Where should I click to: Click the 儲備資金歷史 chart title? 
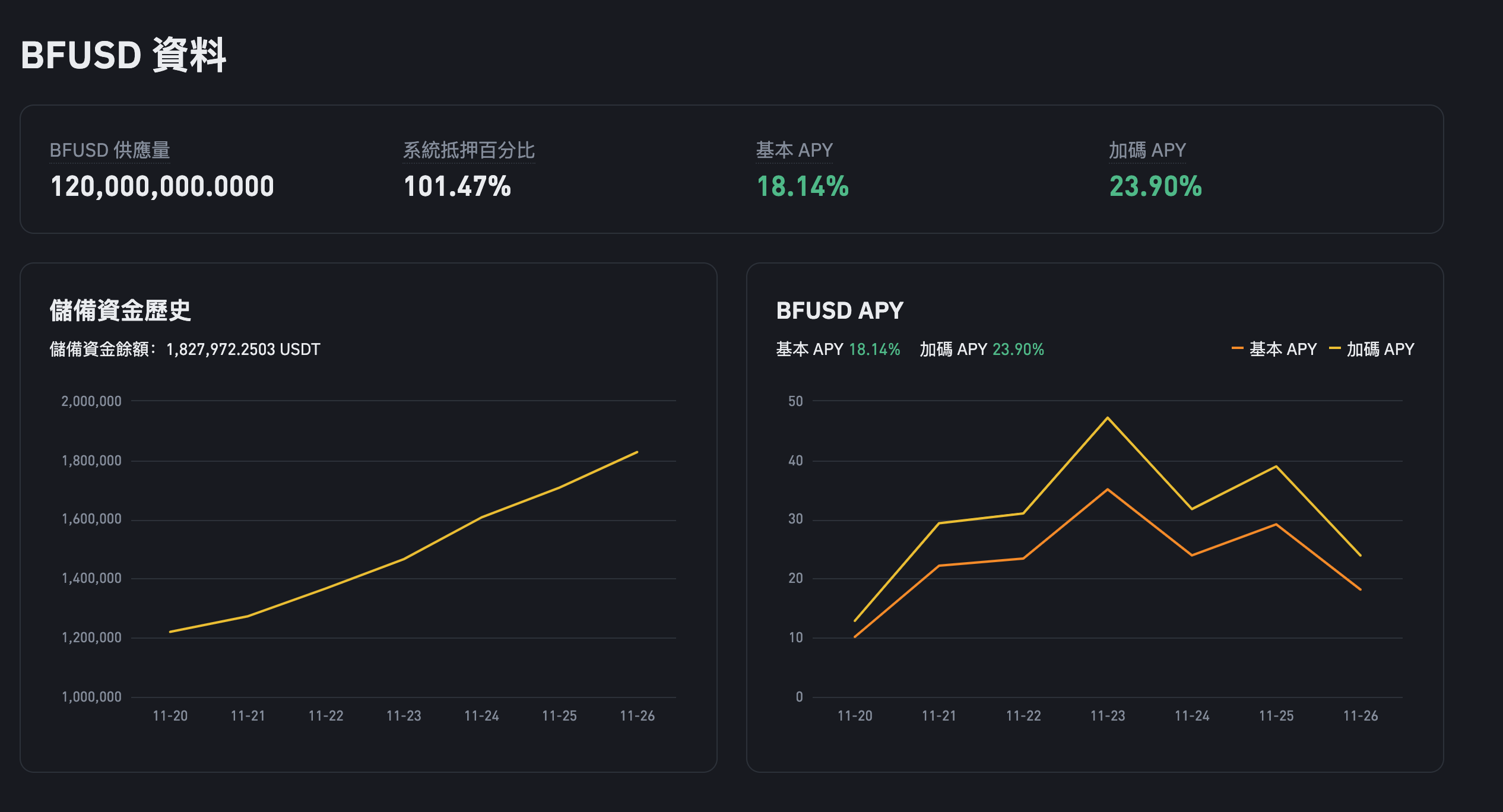120,310
